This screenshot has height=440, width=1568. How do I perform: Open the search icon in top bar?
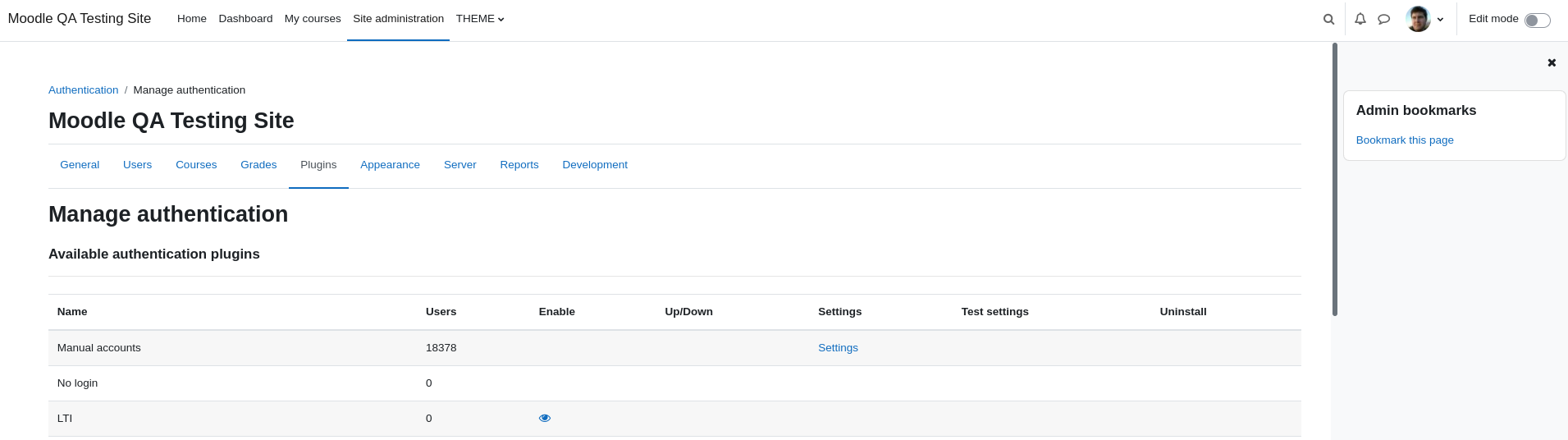coord(1328,19)
